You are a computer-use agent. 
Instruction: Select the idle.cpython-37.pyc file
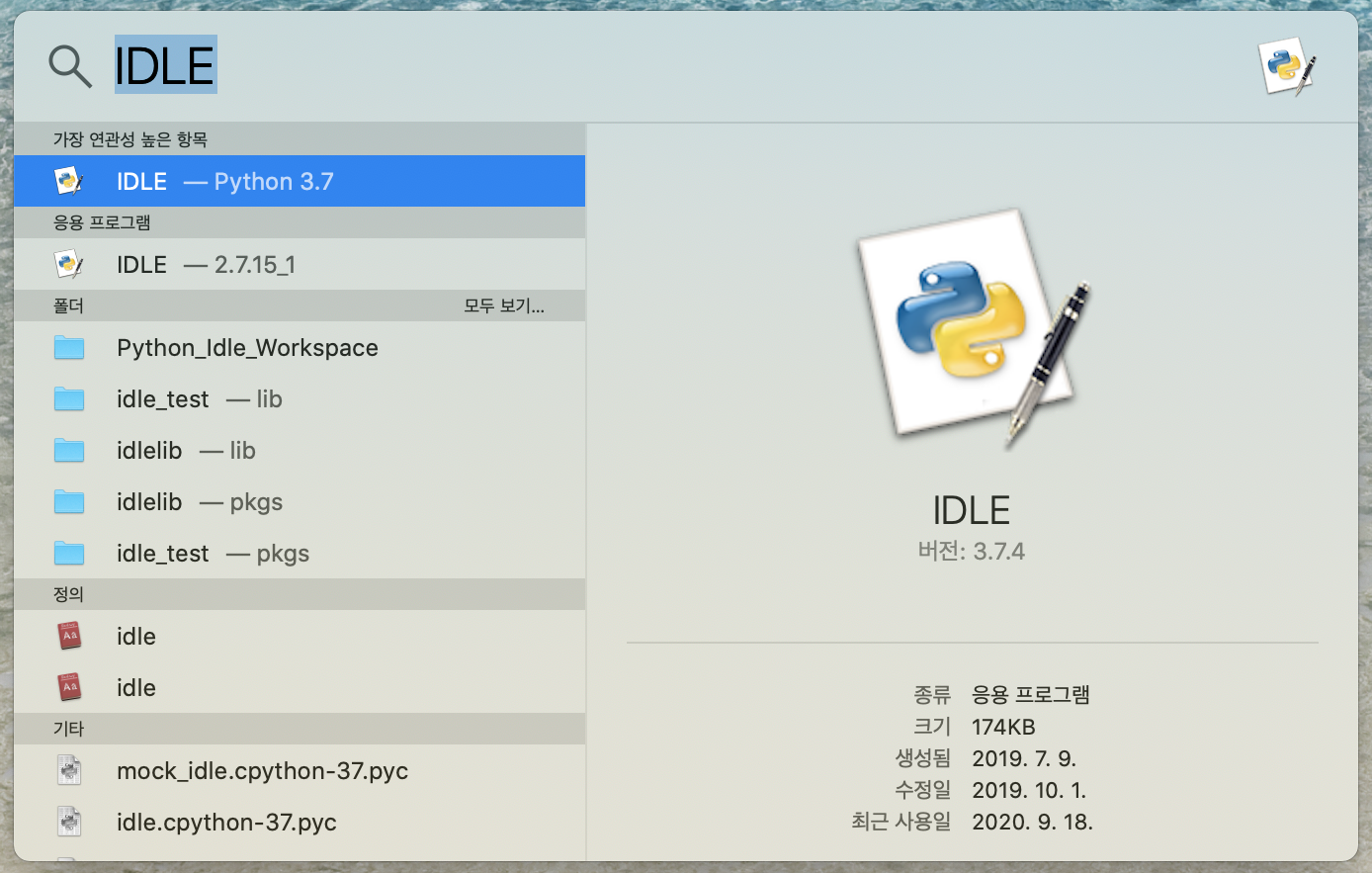300,822
